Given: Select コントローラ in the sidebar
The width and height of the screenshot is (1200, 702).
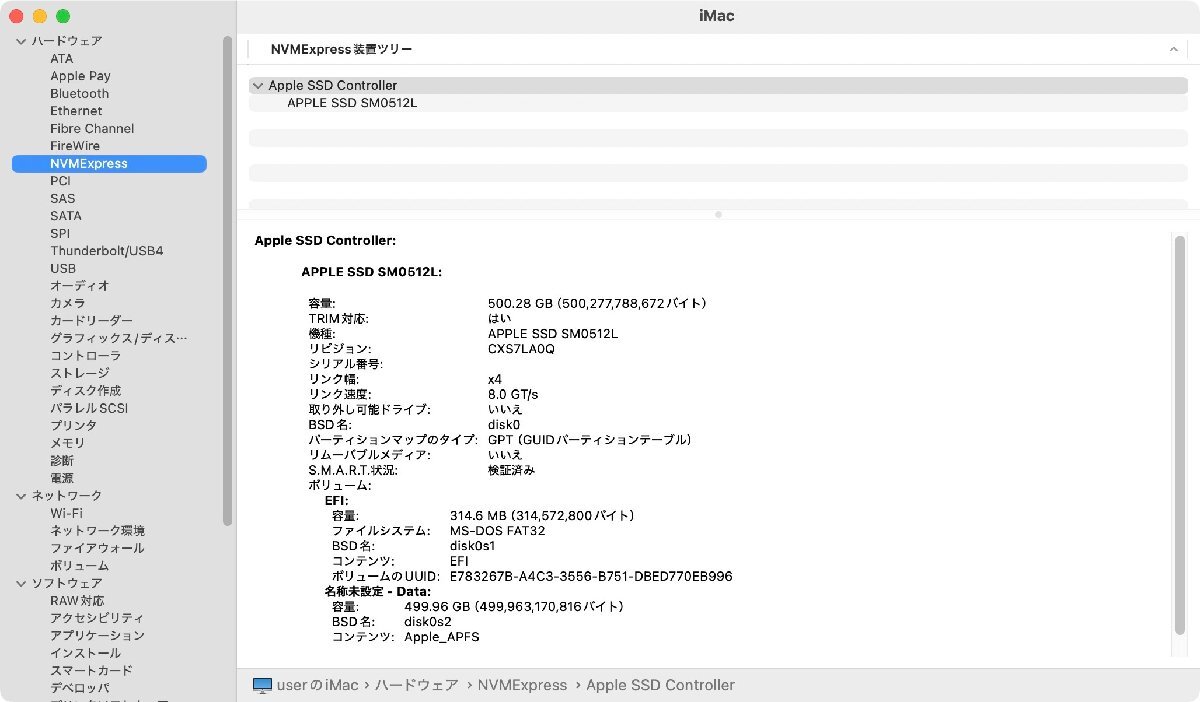Looking at the screenshot, I should pos(85,356).
